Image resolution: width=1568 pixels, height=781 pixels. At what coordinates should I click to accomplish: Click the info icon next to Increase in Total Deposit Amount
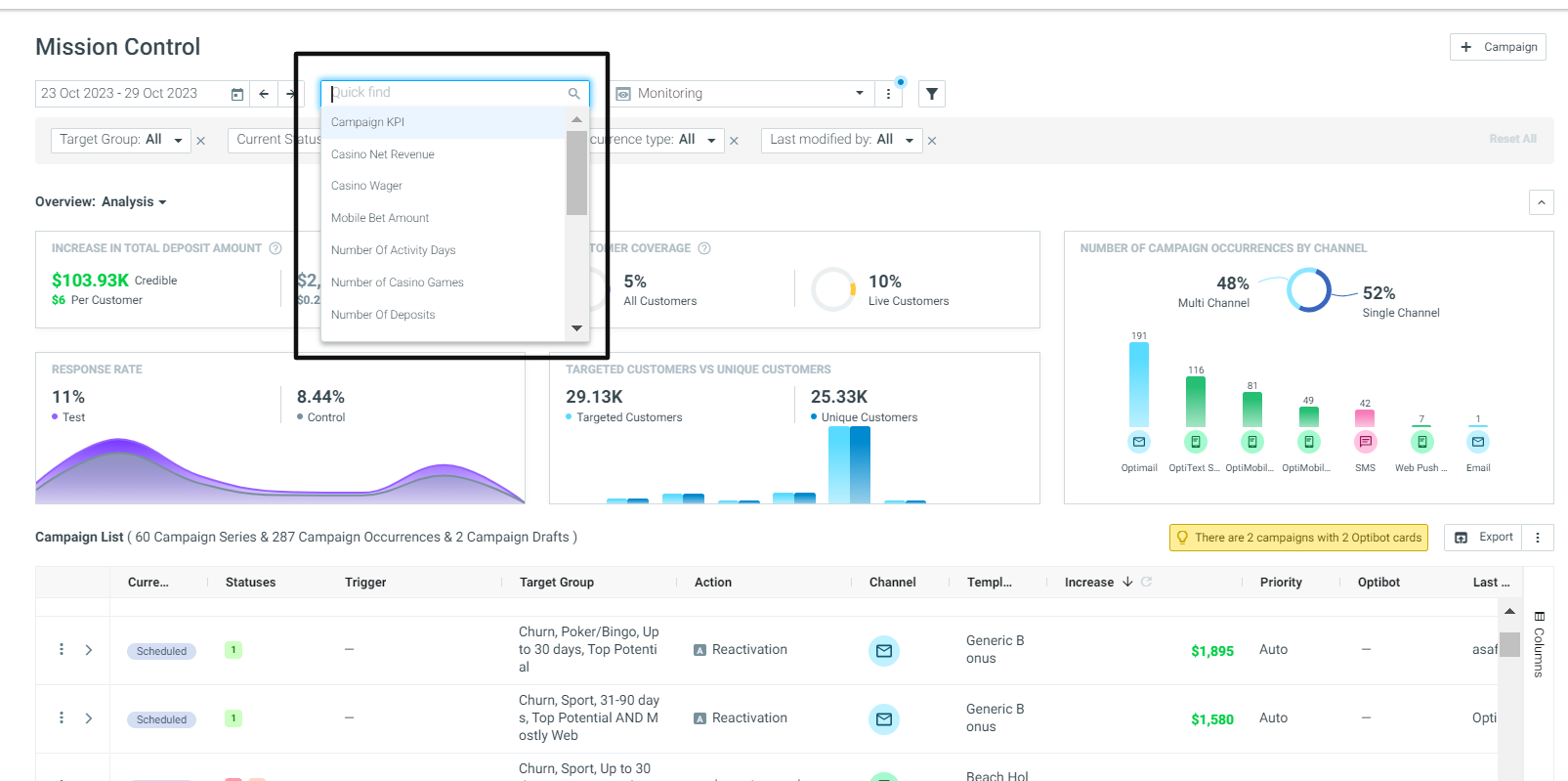(x=275, y=248)
